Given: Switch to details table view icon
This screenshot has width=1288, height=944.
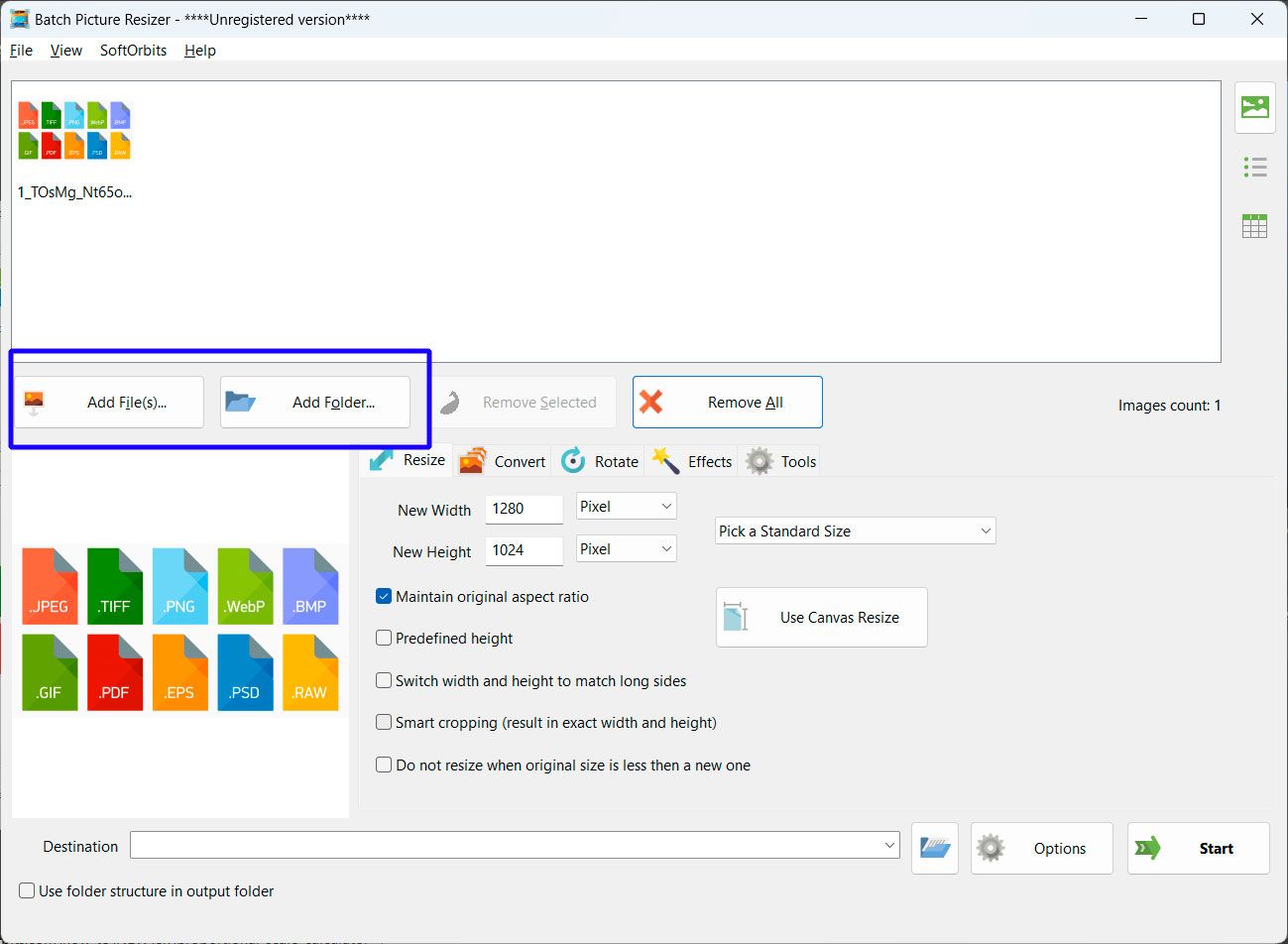Looking at the screenshot, I should click(1254, 226).
